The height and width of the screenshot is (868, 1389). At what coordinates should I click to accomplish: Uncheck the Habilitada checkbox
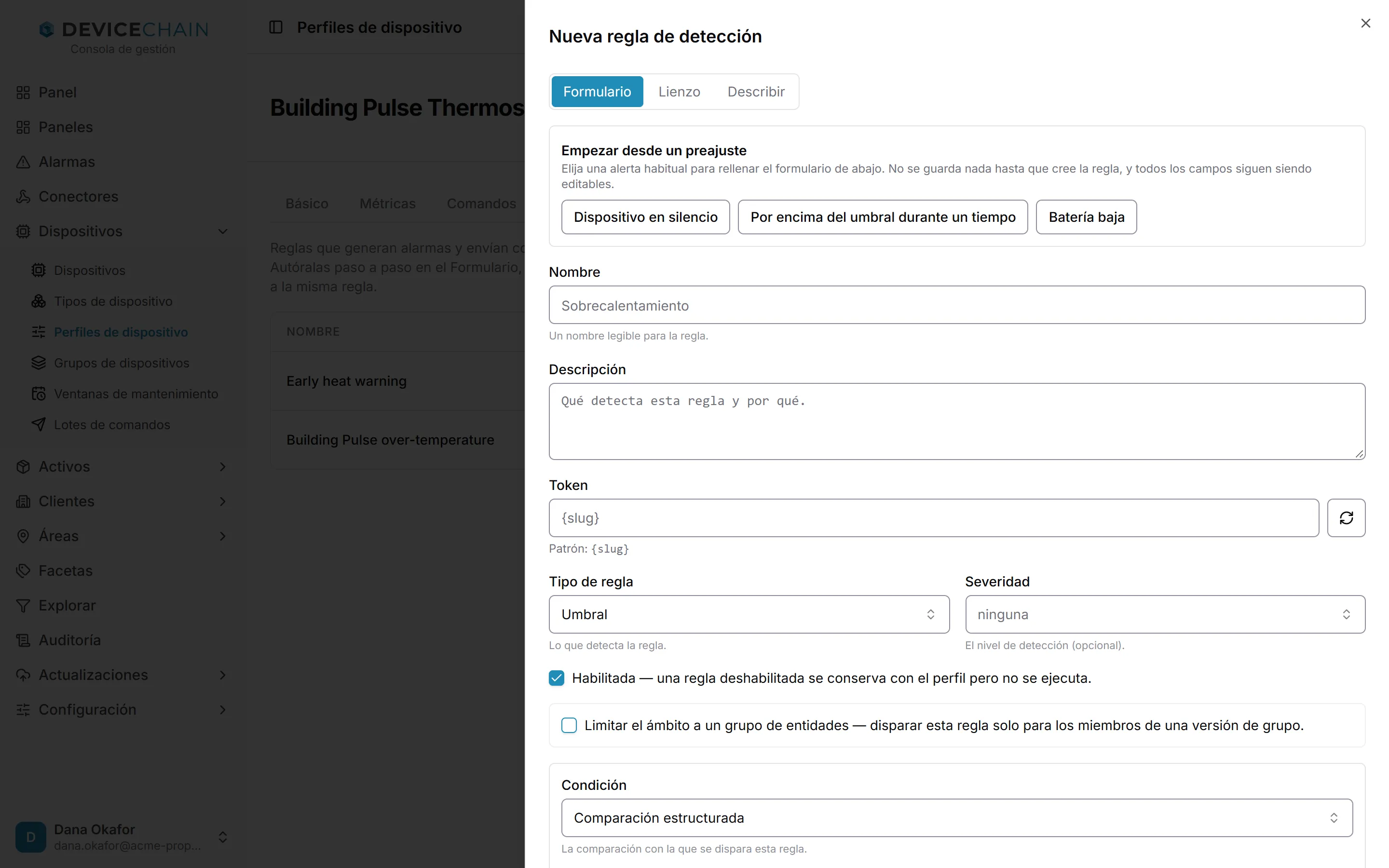[x=556, y=678]
